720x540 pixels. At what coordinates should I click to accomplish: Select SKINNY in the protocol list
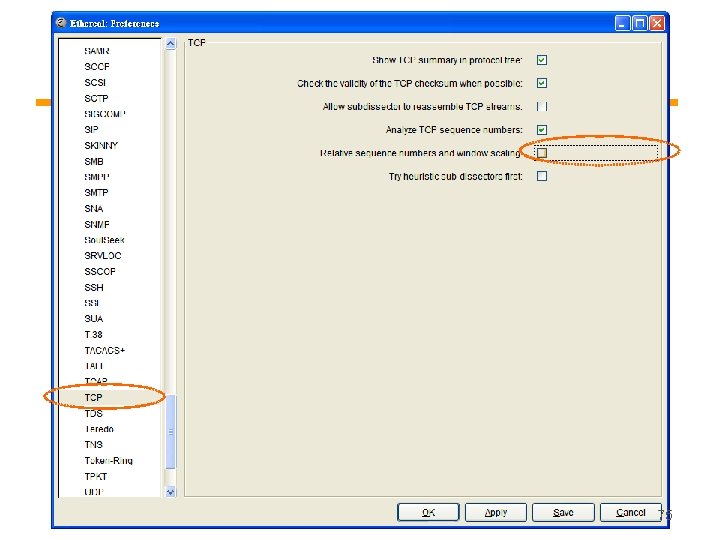(101, 146)
